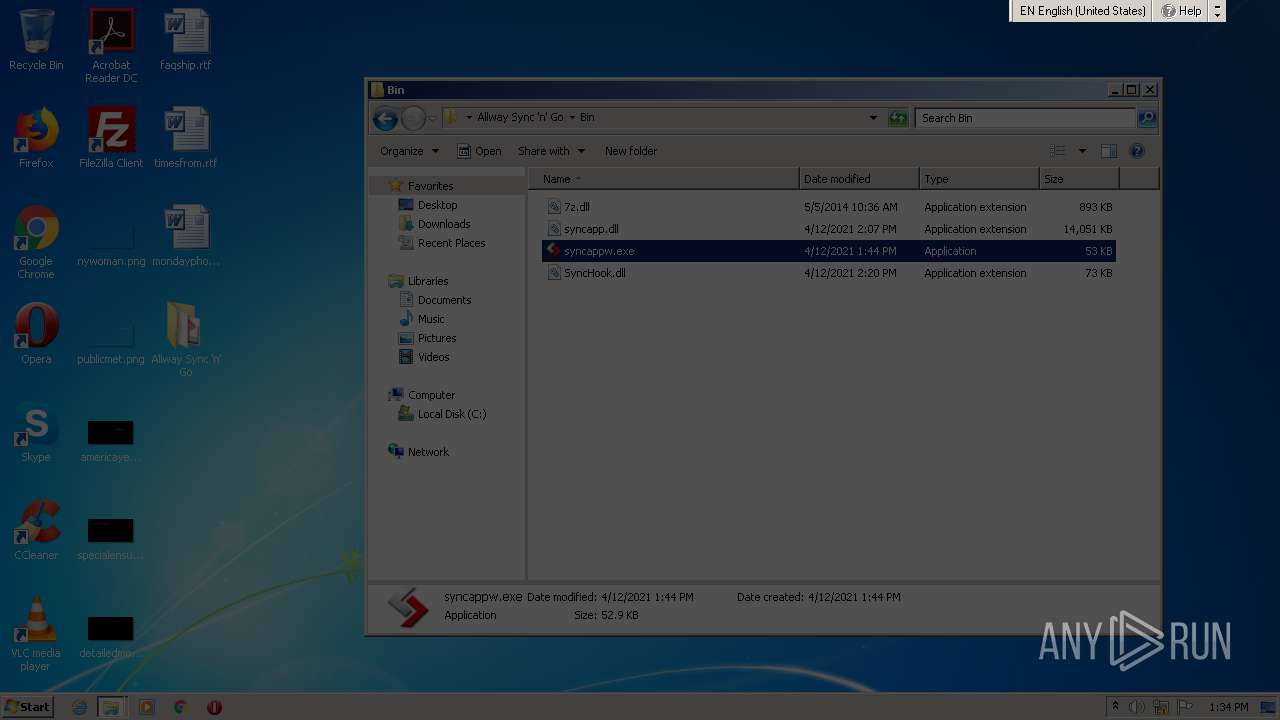The width and height of the screenshot is (1280, 720).
Task: Open Explorer help icon
Action: tap(1137, 151)
